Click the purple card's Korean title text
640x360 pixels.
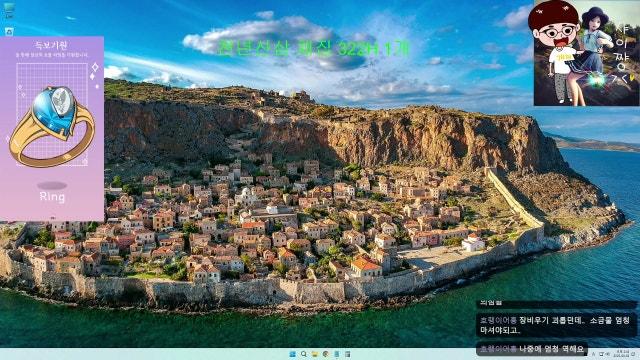pyautogui.click(x=51, y=45)
